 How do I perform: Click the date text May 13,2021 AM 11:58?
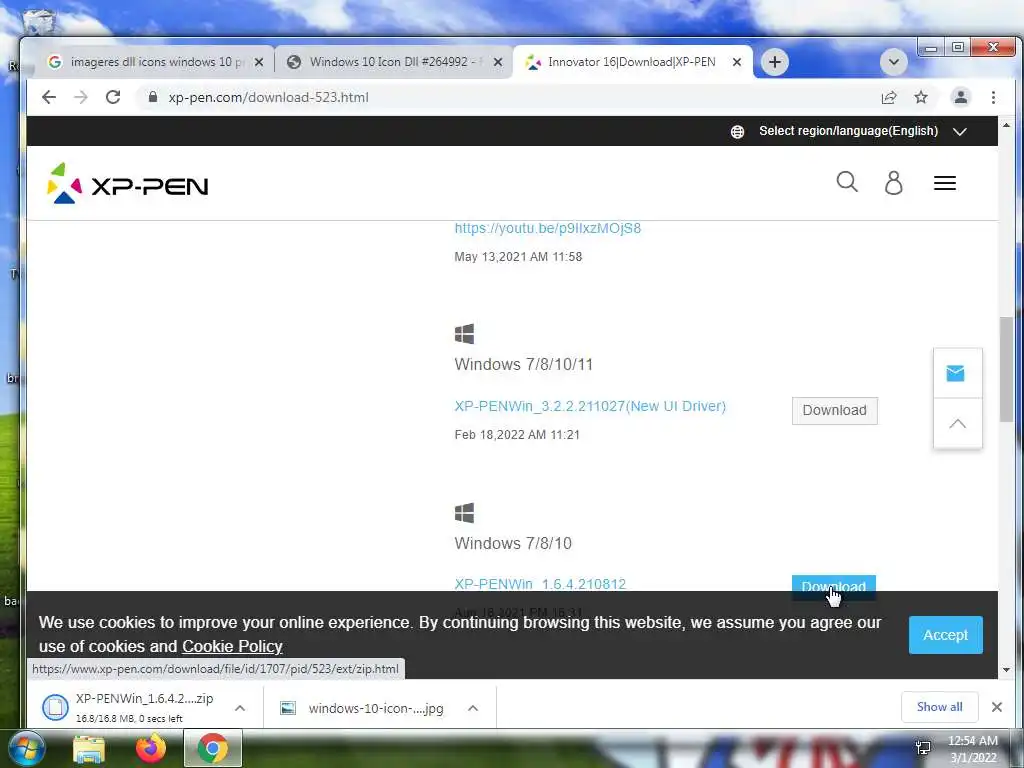click(518, 257)
